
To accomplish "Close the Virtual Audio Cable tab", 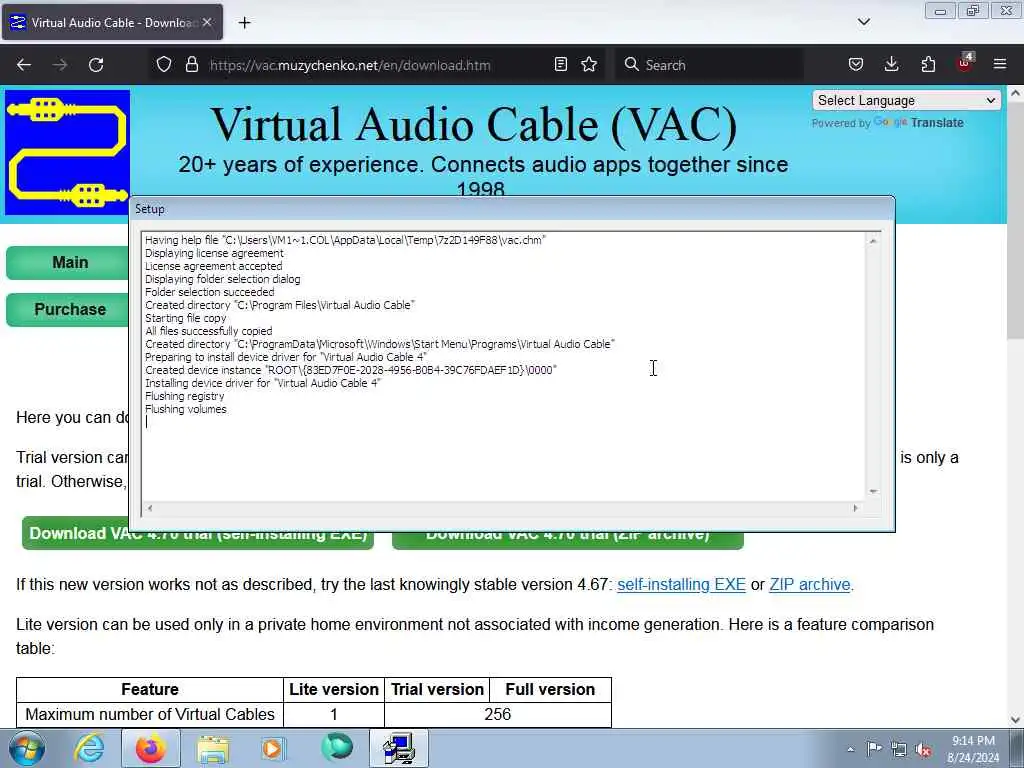I will [207, 22].
